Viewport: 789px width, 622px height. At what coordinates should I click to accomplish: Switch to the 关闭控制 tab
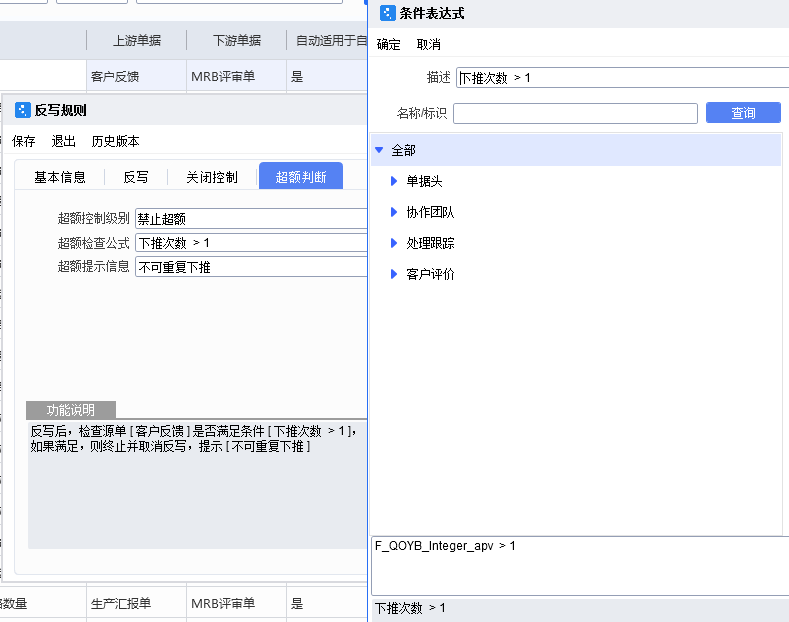[212, 177]
